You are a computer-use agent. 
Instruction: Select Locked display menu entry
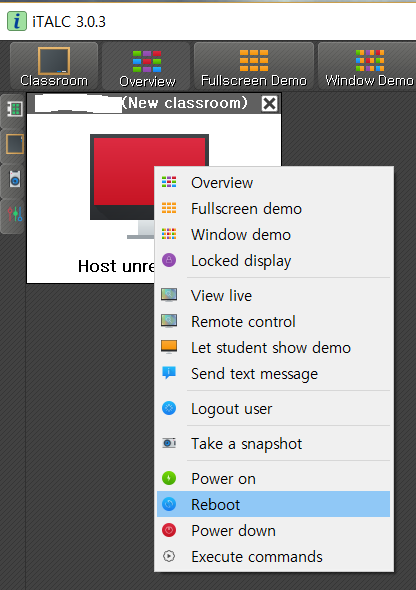tap(273, 260)
